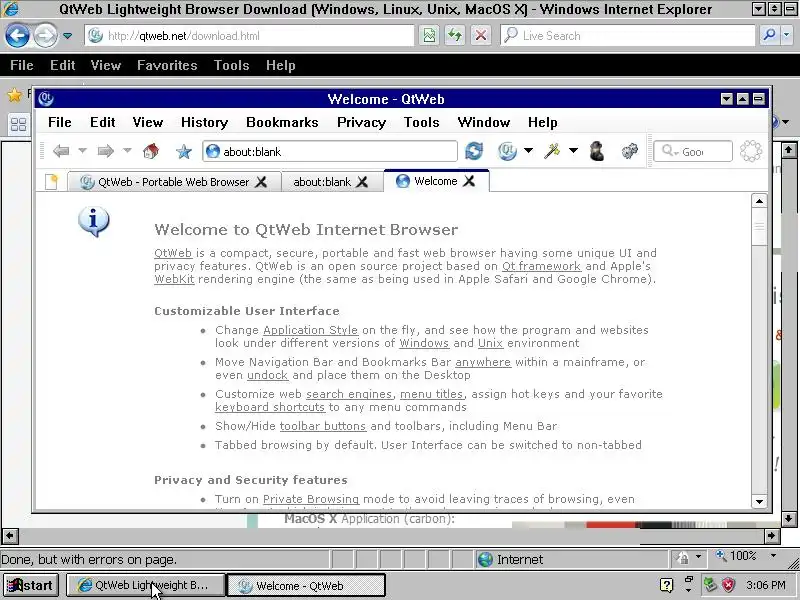Viewport: 800px width, 600px height.
Task: Reload the page with QtWeb refresh icon
Action: pyautogui.click(x=474, y=151)
